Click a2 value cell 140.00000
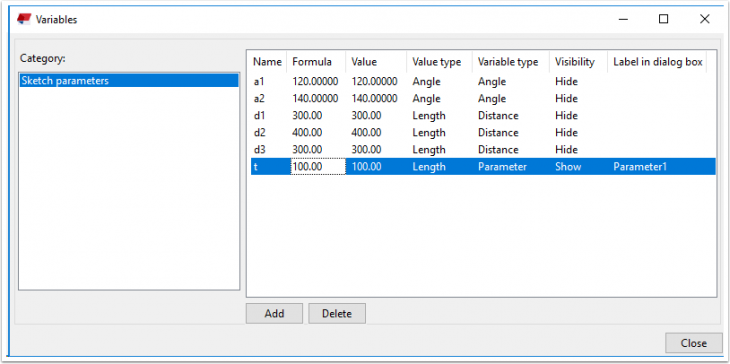Viewport: 730px width, 364px height. [374, 99]
